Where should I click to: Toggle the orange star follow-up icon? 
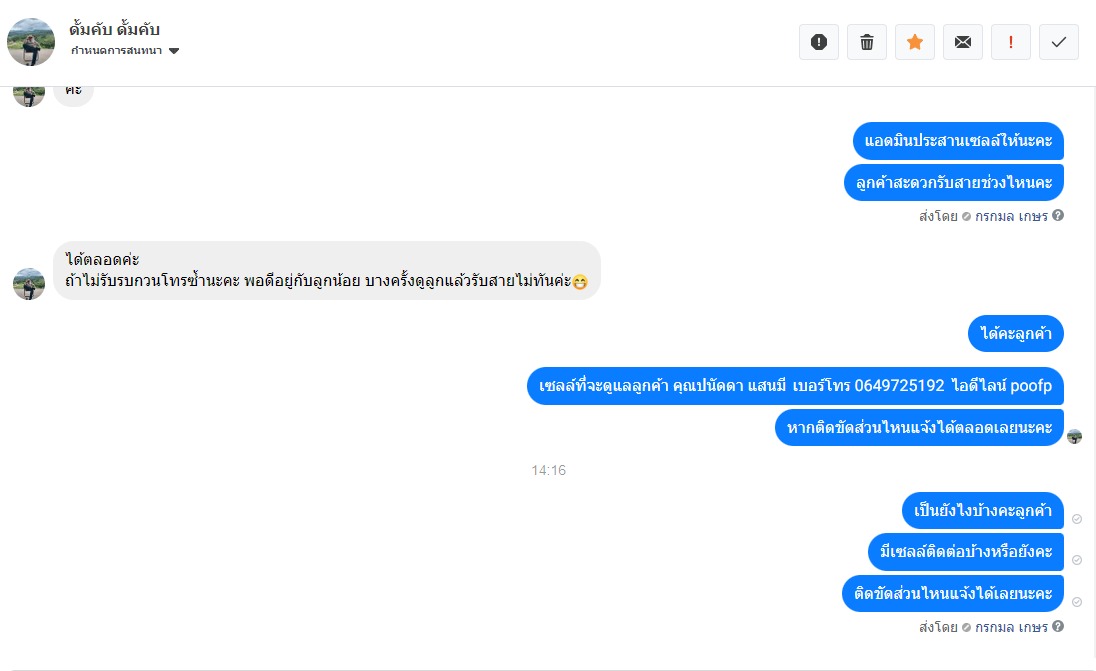point(915,42)
